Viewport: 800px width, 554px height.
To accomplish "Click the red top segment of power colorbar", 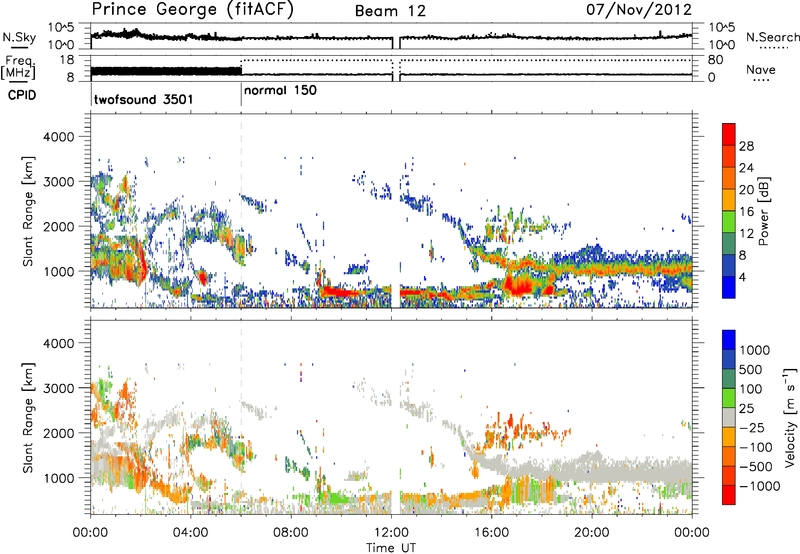I will (729, 134).
